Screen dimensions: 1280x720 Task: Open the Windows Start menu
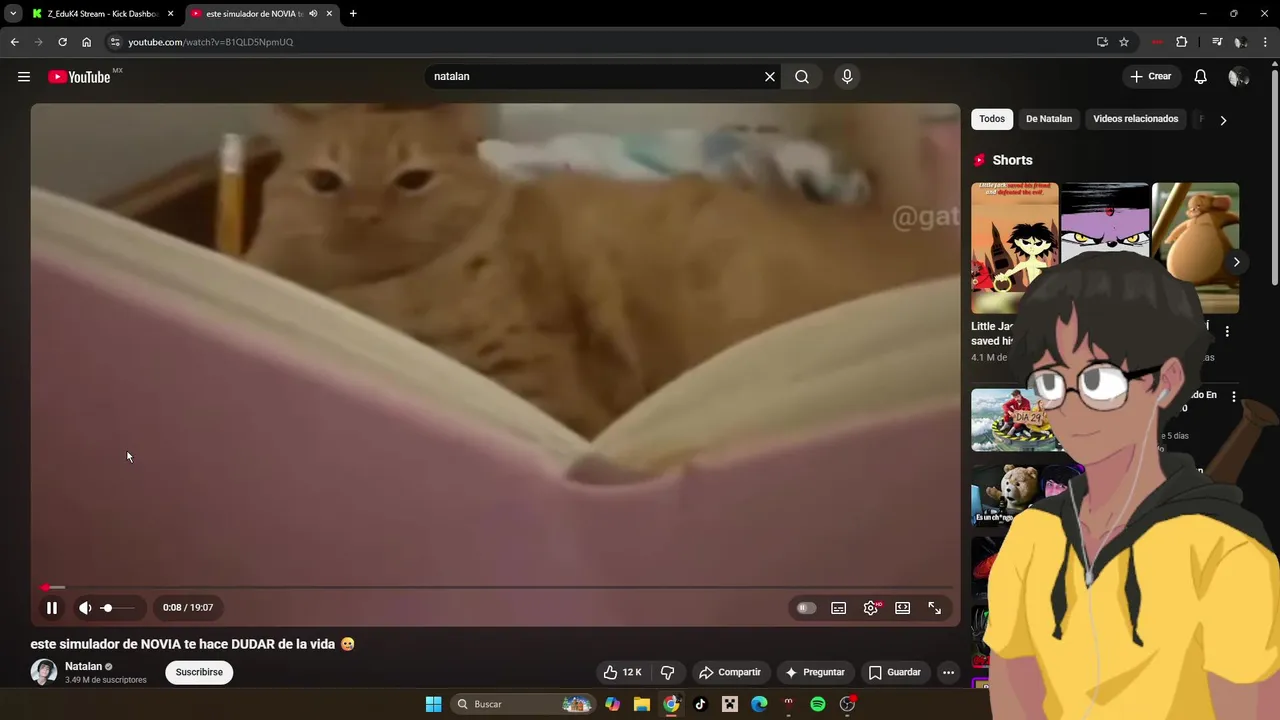pos(433,704)
